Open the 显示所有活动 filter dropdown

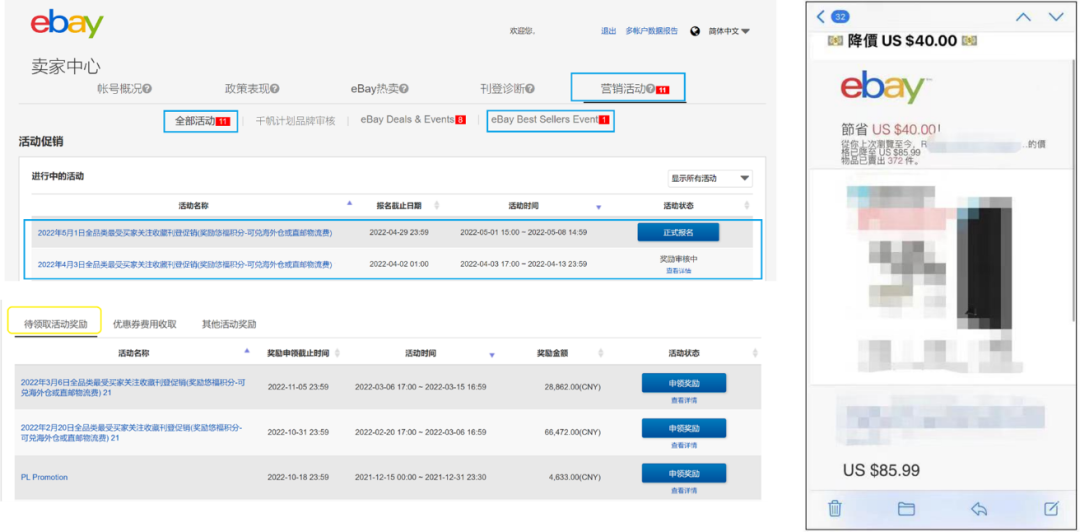click(x=710, y=178)
